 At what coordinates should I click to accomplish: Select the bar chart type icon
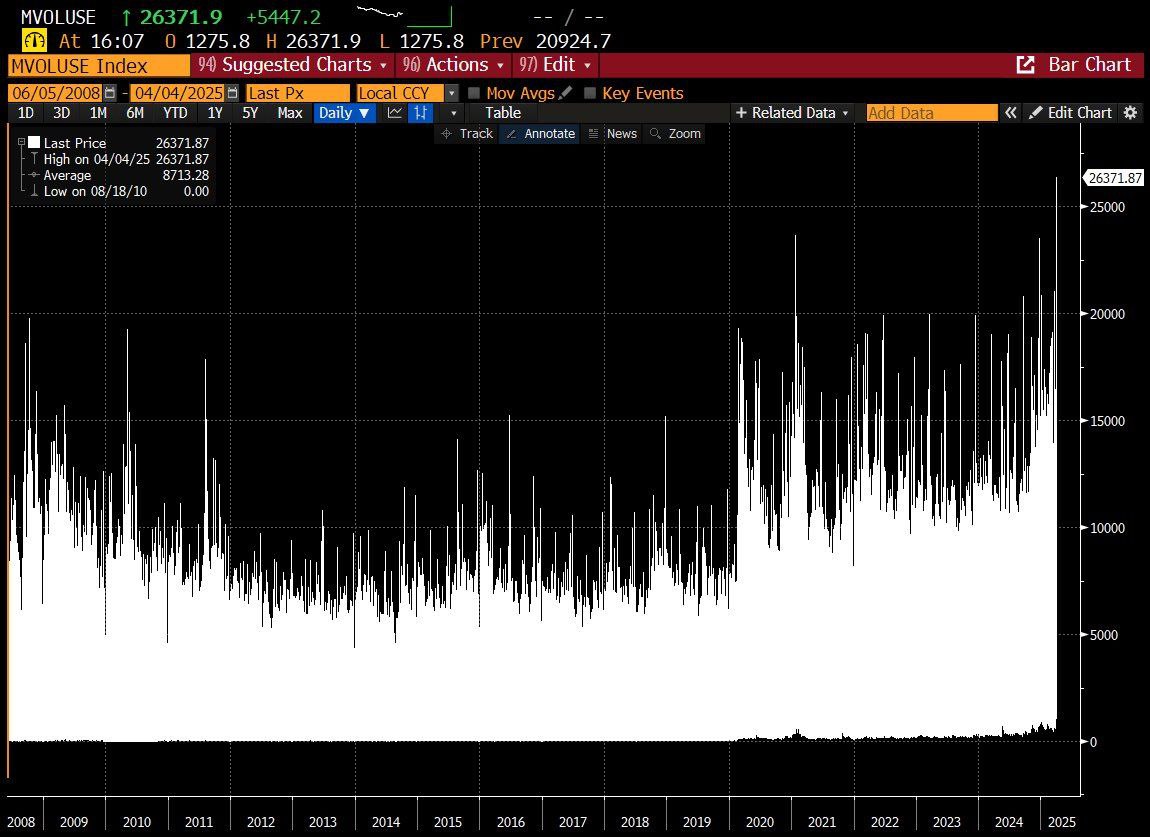click(422, 113)
